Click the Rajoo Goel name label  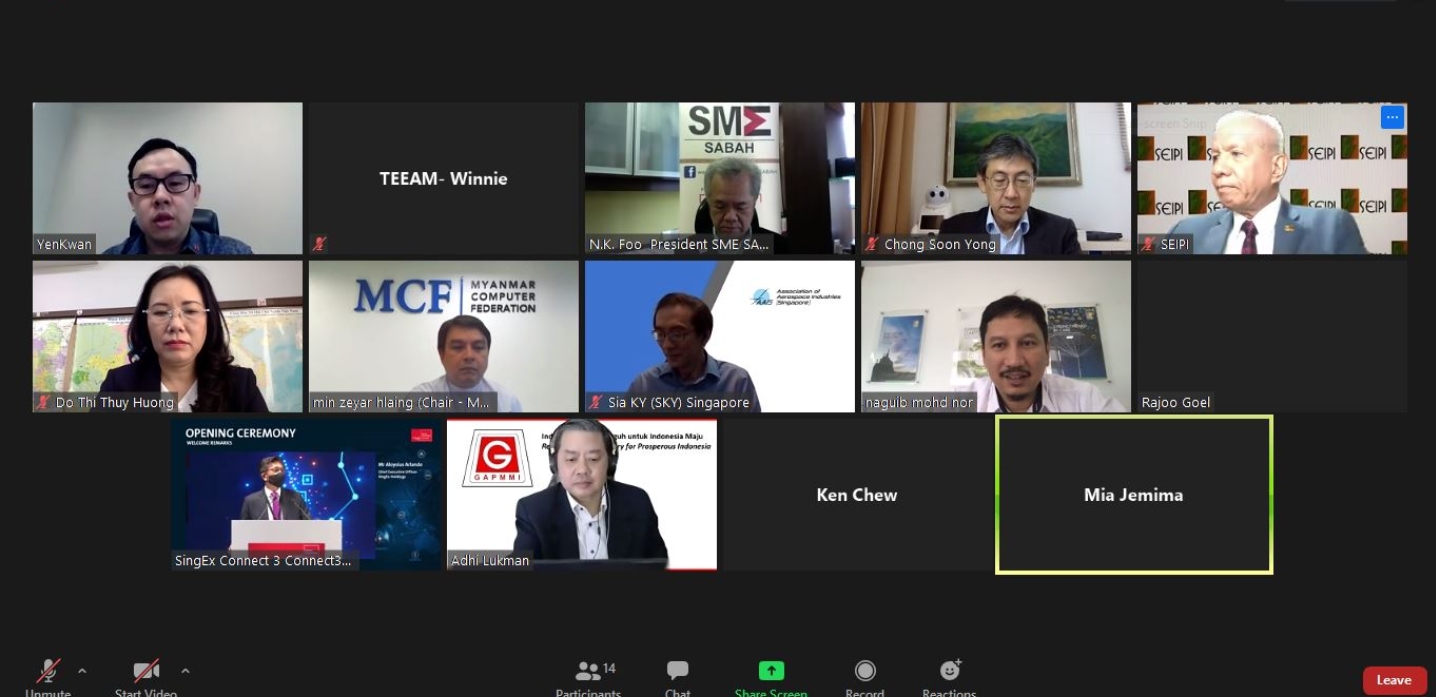[x=1176, y=402]
